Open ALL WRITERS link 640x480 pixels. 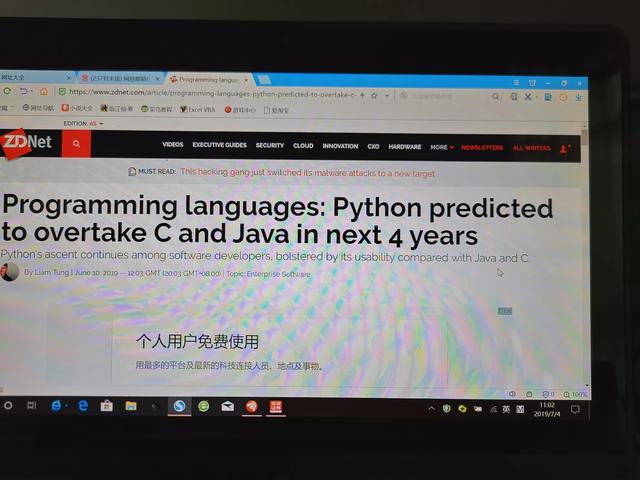coord(531,148)
